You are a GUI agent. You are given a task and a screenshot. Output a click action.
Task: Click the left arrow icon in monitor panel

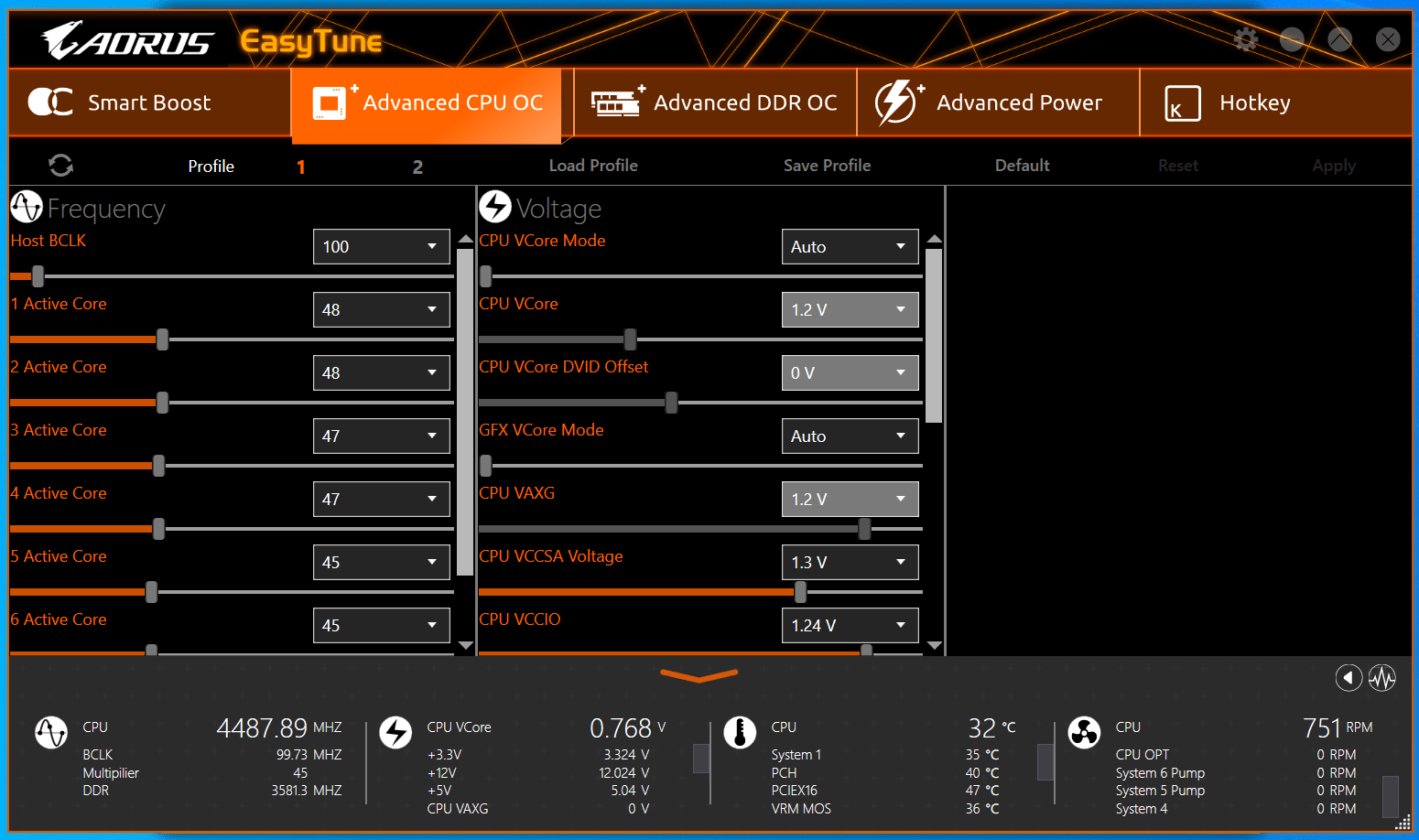(x=1348, y=678)
